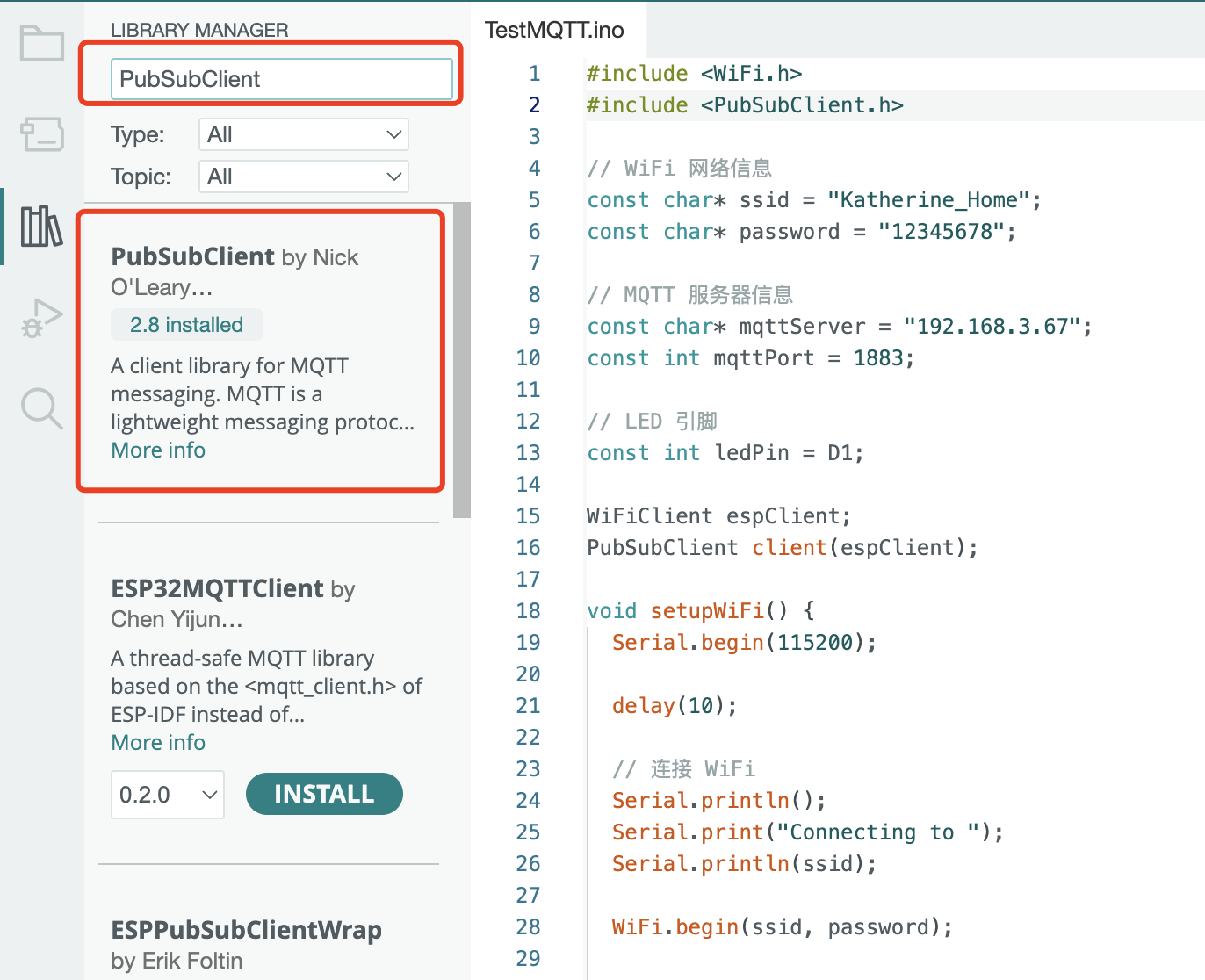The image size is (1205, 980).
Task: Click code line with #include <WiFi.h>
Action: [x=694, y=74]
